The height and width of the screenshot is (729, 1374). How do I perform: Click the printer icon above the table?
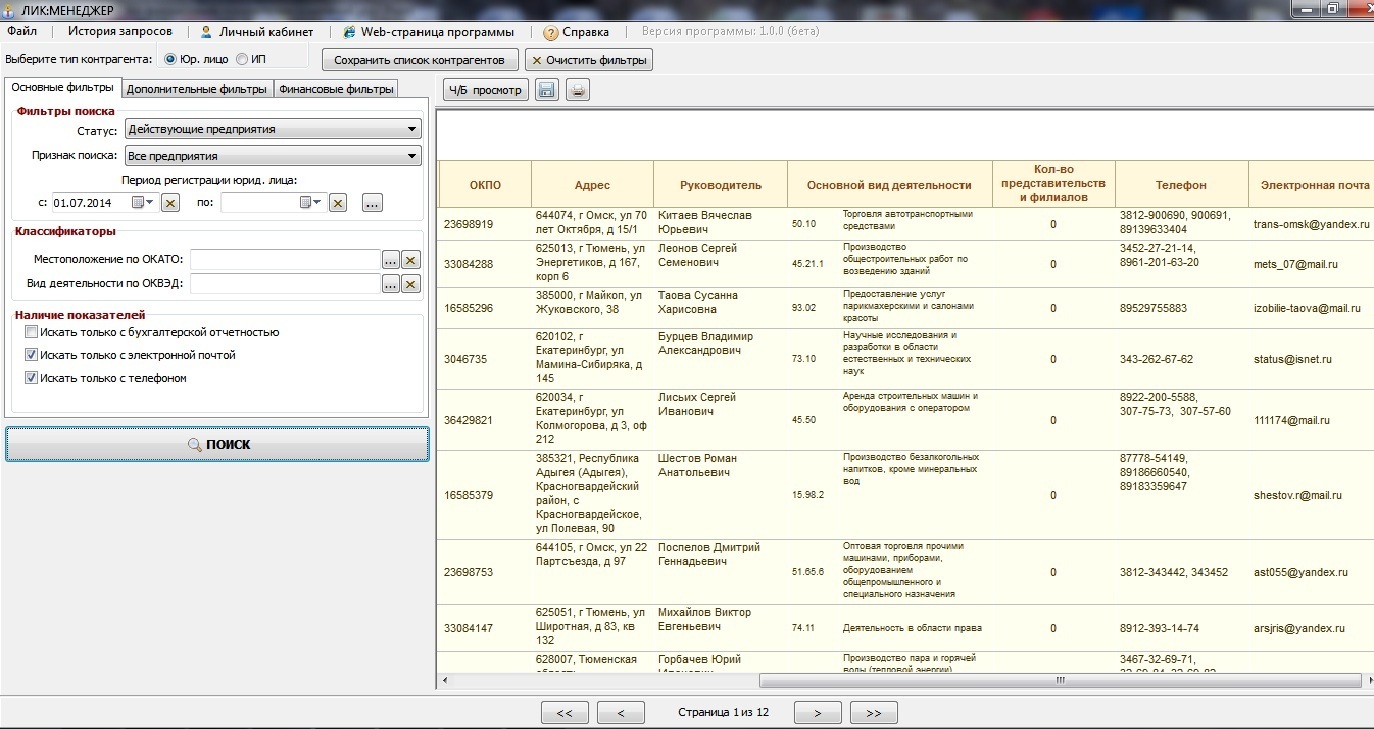point(578,91)
